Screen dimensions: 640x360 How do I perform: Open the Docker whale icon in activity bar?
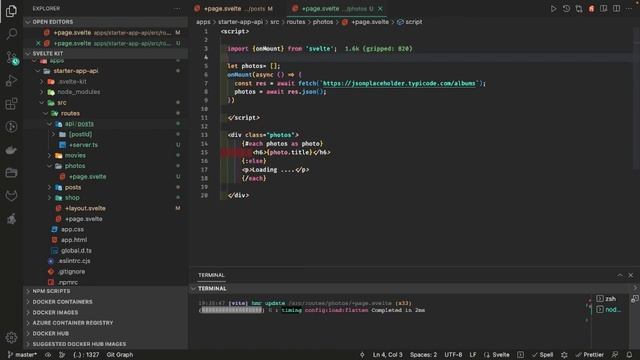point(11,150)
